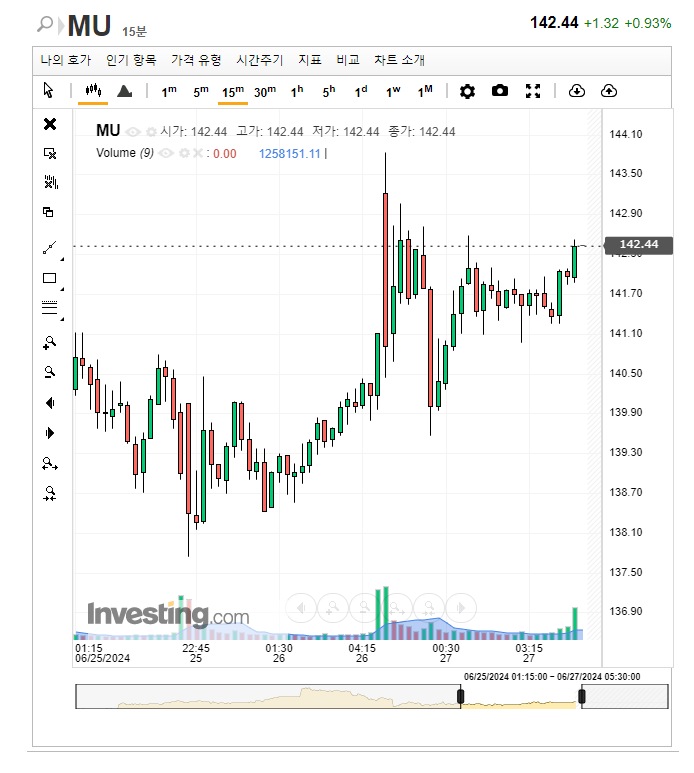Click the X remove-all-drawings tool
This screenshot has height=773, width=694.
(x=50, y=124)
